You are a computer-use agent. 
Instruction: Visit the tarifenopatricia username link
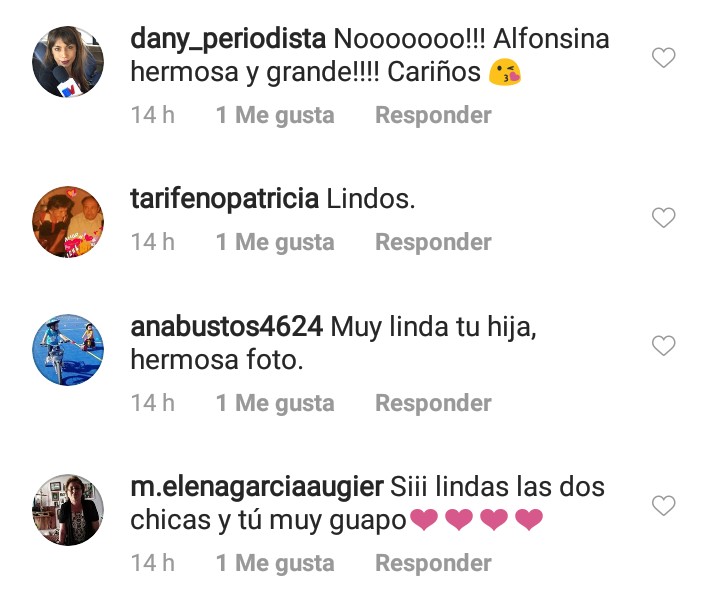pos(225,199)
